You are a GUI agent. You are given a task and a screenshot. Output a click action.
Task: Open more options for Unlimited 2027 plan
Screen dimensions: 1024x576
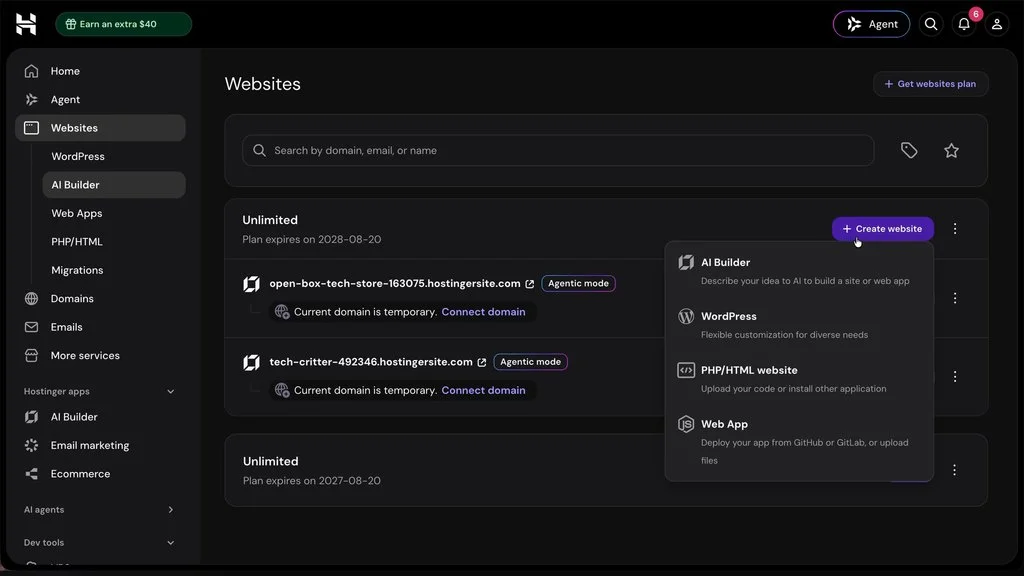(x=954, y=470)
